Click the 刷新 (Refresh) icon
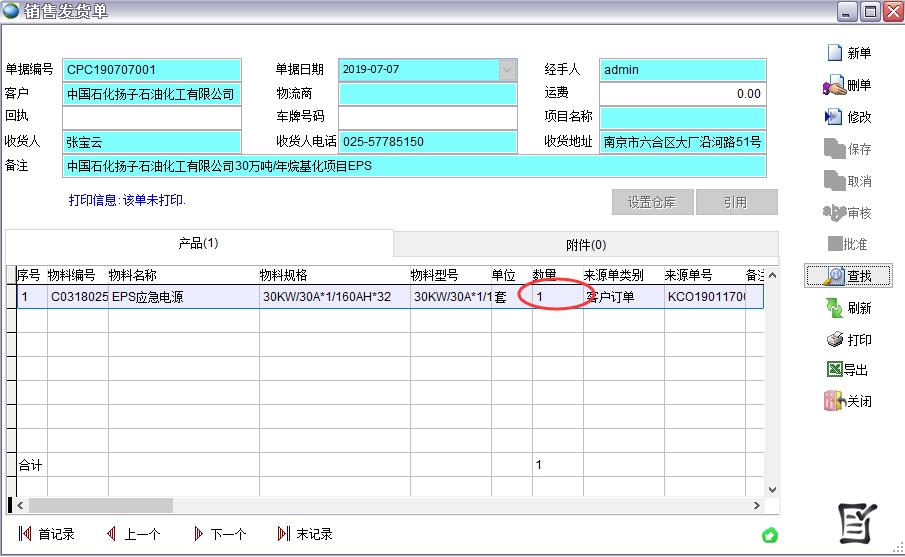The width and height of the screenshot is (905, 557). pyautogui.click(x=834, y=308)
